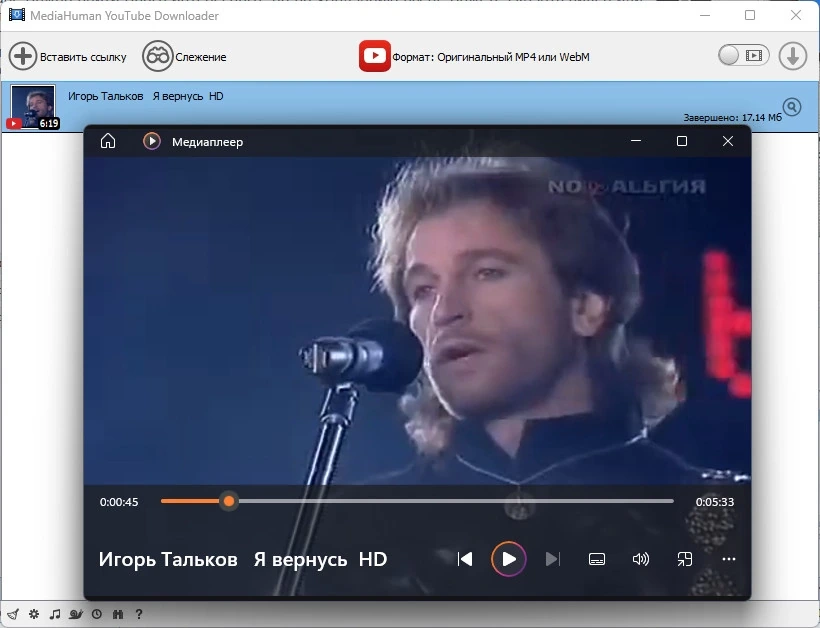Viewport: 820px width, 628px height.
Task: Open help question mark icon
Action: pyautogui.click(x=139, y=614)
